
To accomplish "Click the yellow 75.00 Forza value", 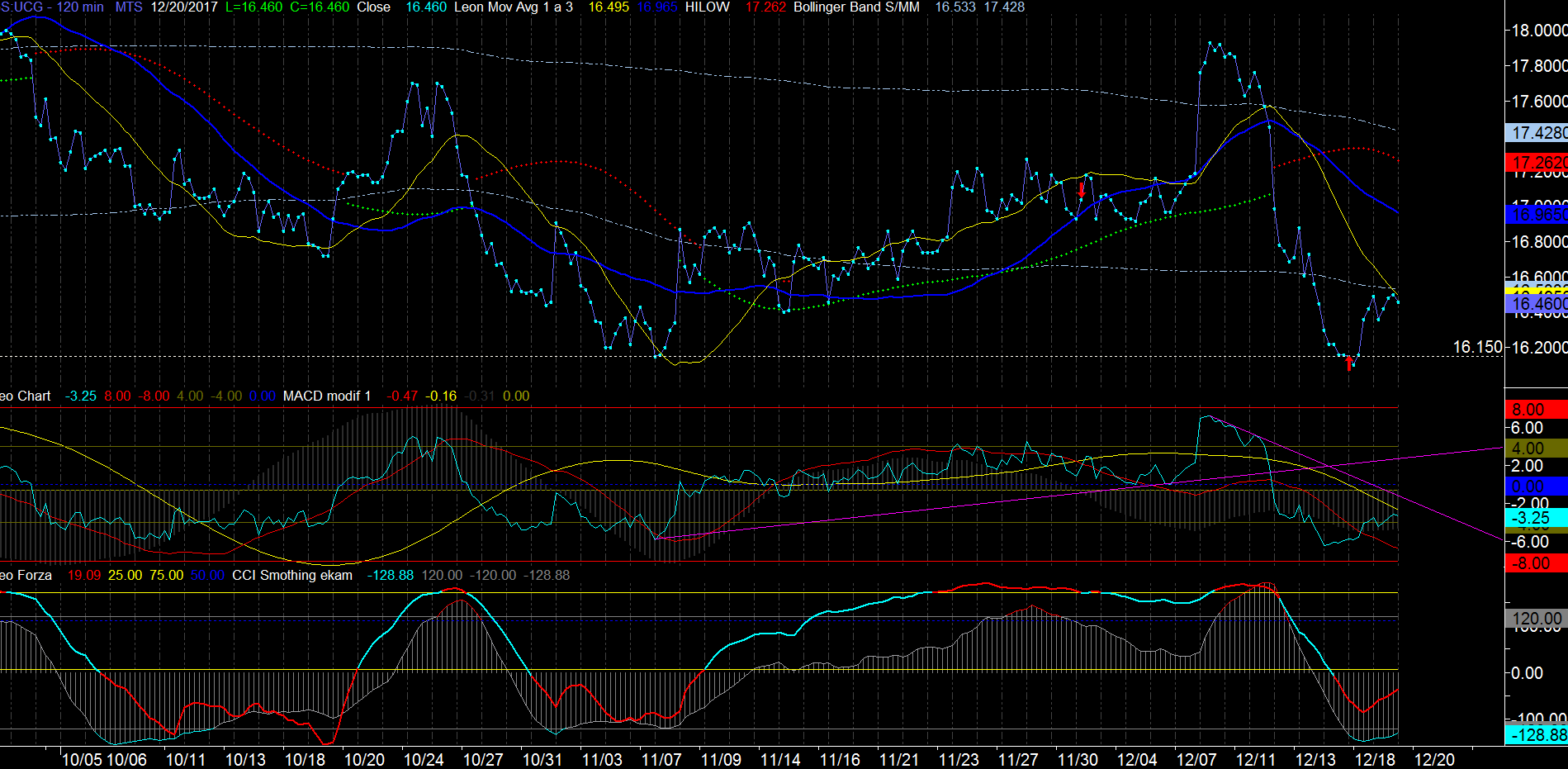I will (x=166, y=576).
